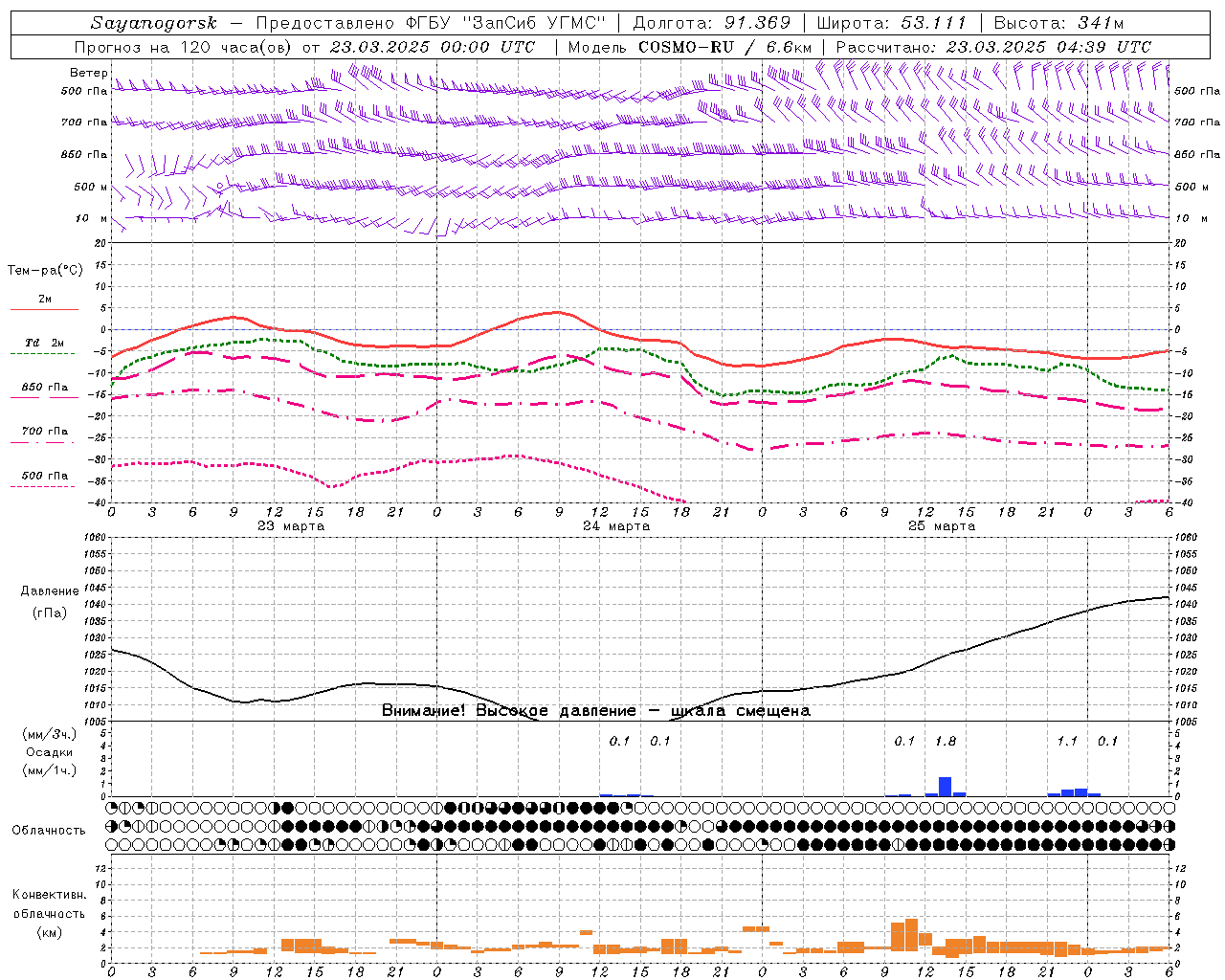Image resolution: width=1225 pixels, height=980 pixels.
Task: Select the '(мм/3ч.)' precipitation unit label
Action: coord(49,734)
